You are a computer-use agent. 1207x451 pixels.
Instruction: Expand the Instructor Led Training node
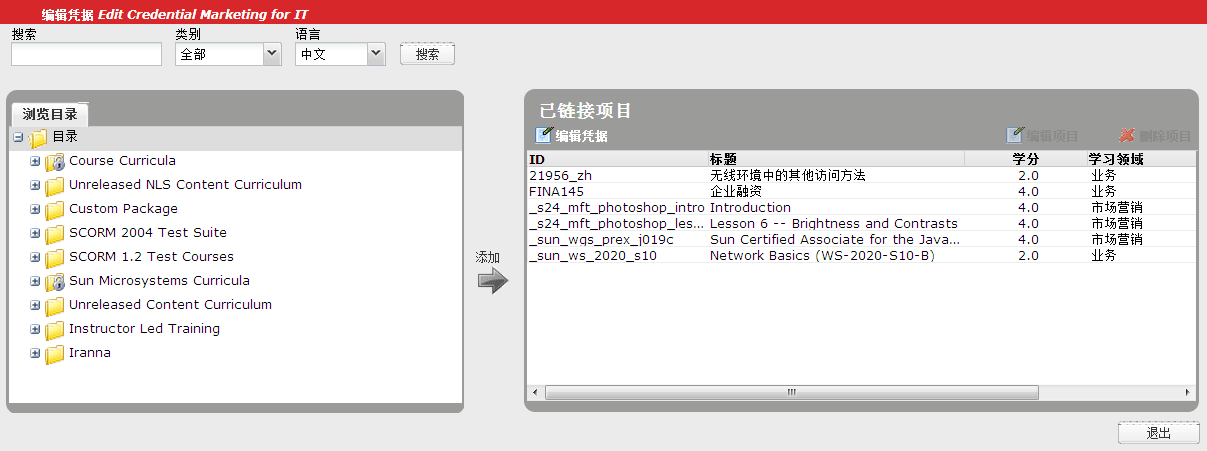(35, 329)
